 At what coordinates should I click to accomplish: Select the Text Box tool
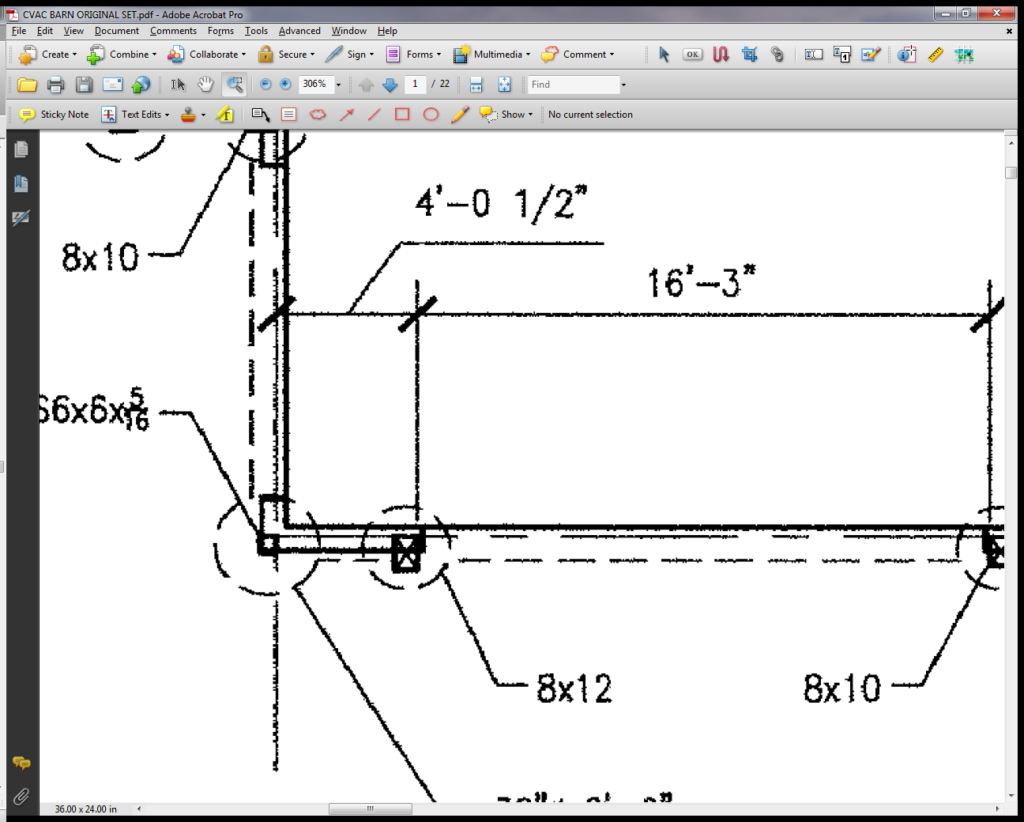289,114
